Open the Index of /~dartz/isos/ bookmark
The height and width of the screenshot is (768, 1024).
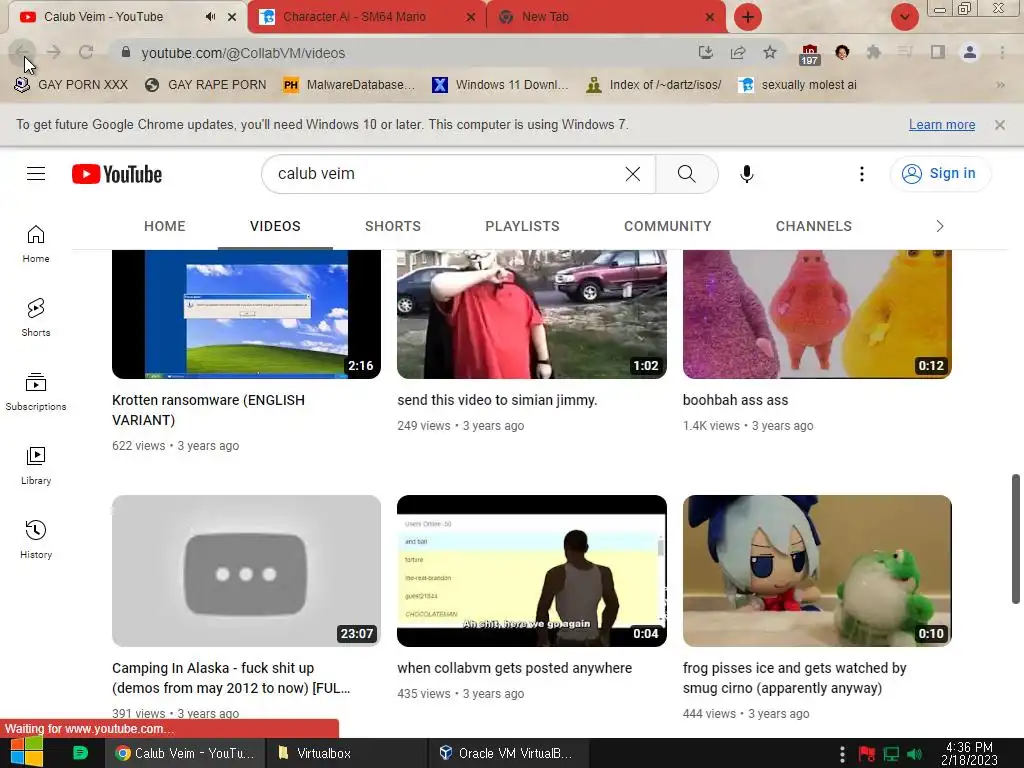tap(654, 85)
